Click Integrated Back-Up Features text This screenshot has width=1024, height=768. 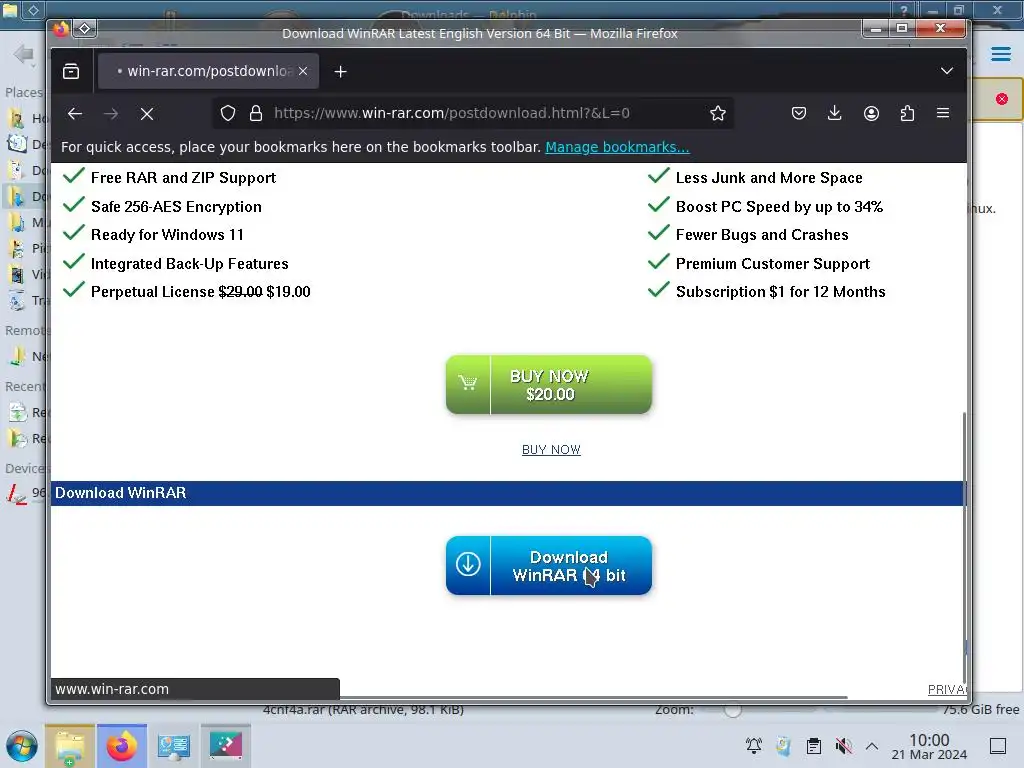click(x=189, y=264)
